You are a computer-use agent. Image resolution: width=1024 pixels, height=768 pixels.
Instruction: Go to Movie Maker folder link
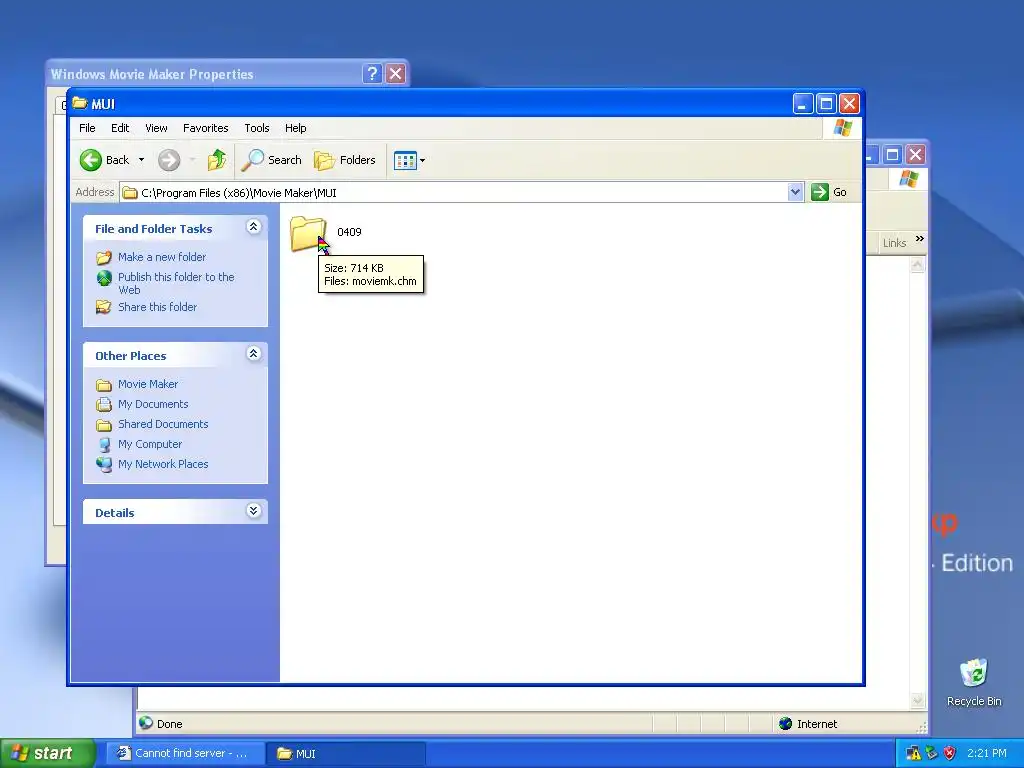coord(148,384)
